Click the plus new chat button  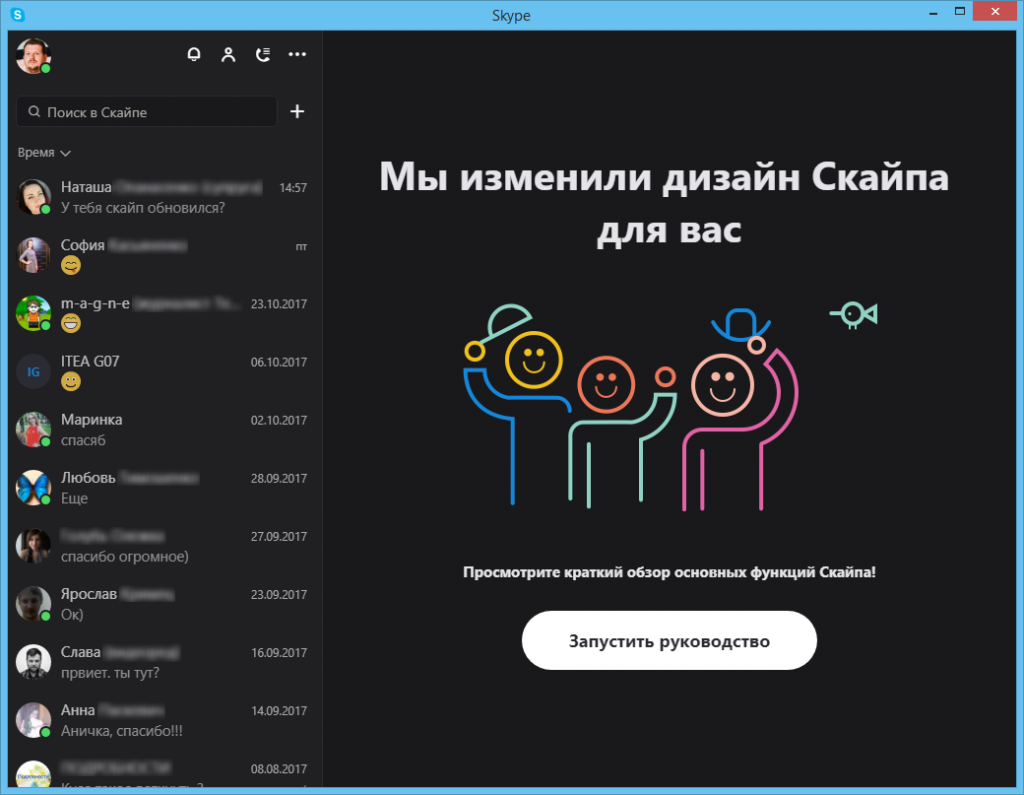click(297, 112)
